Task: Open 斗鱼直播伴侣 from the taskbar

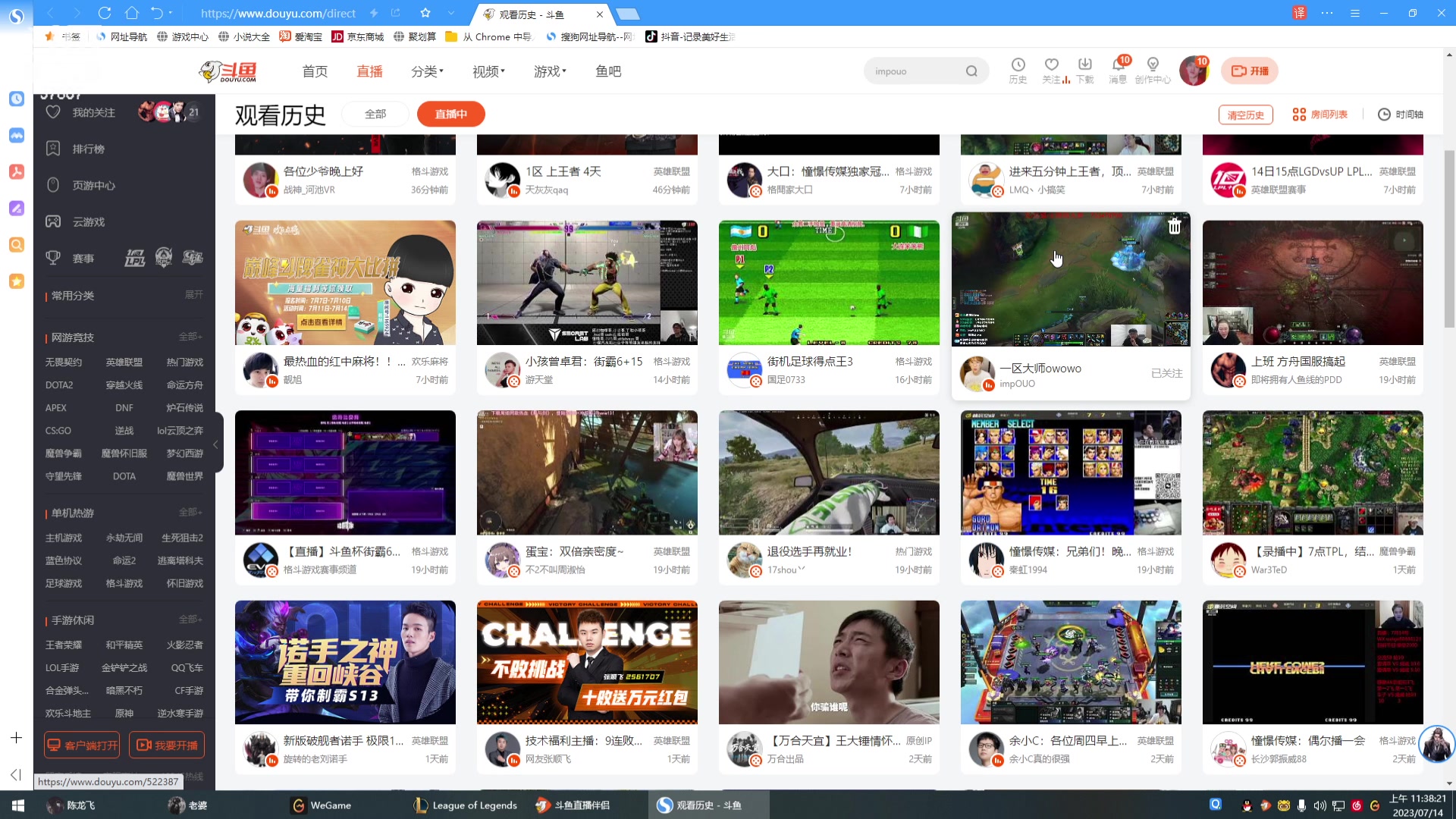Action: pyautogui.click(x=573, y=805)
